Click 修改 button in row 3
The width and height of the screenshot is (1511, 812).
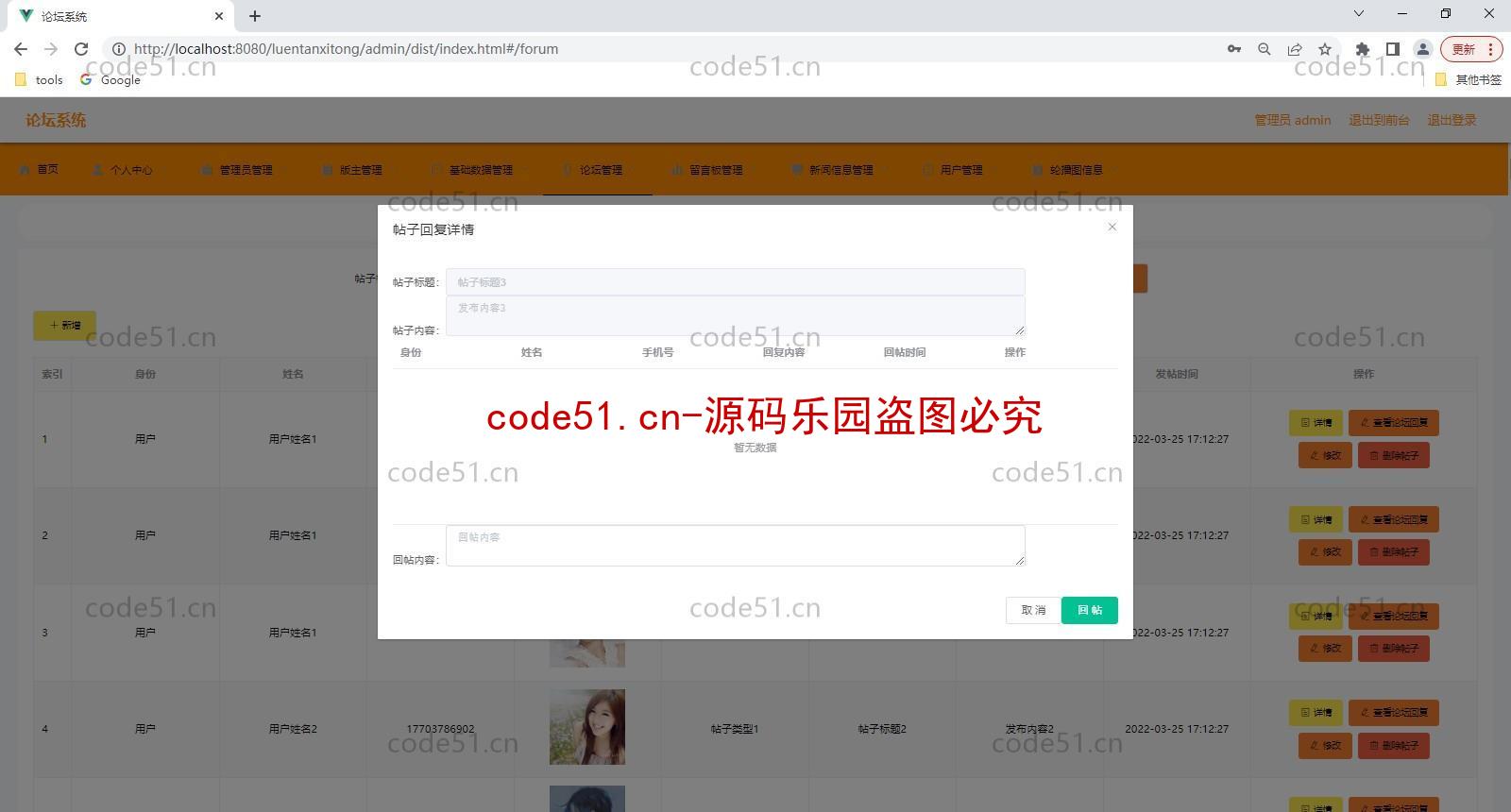click(1325, 649)
